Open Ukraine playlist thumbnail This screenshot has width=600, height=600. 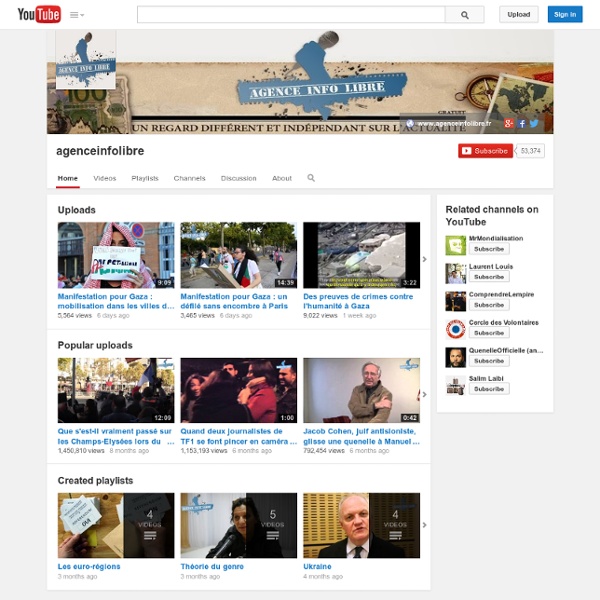[x=362, y=525]
